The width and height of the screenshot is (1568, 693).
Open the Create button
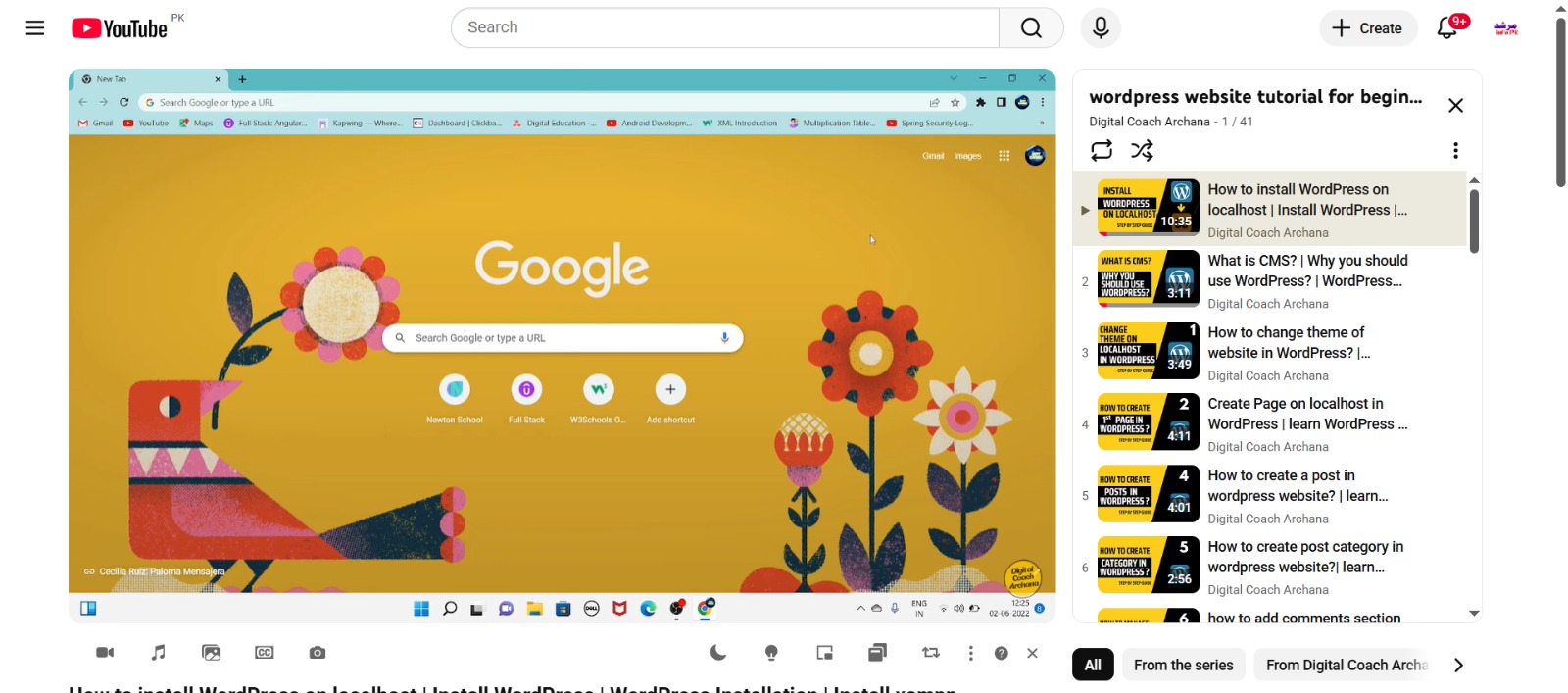[1368, 28]
